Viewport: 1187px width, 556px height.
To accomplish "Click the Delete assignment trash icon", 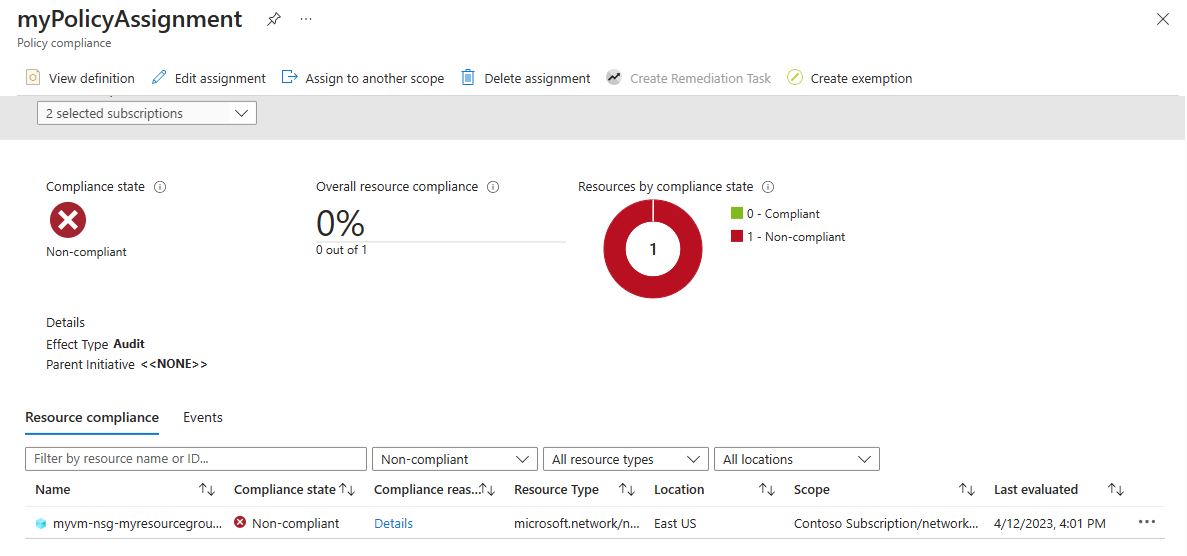I will pyautogui.click(x=468, y=78).
